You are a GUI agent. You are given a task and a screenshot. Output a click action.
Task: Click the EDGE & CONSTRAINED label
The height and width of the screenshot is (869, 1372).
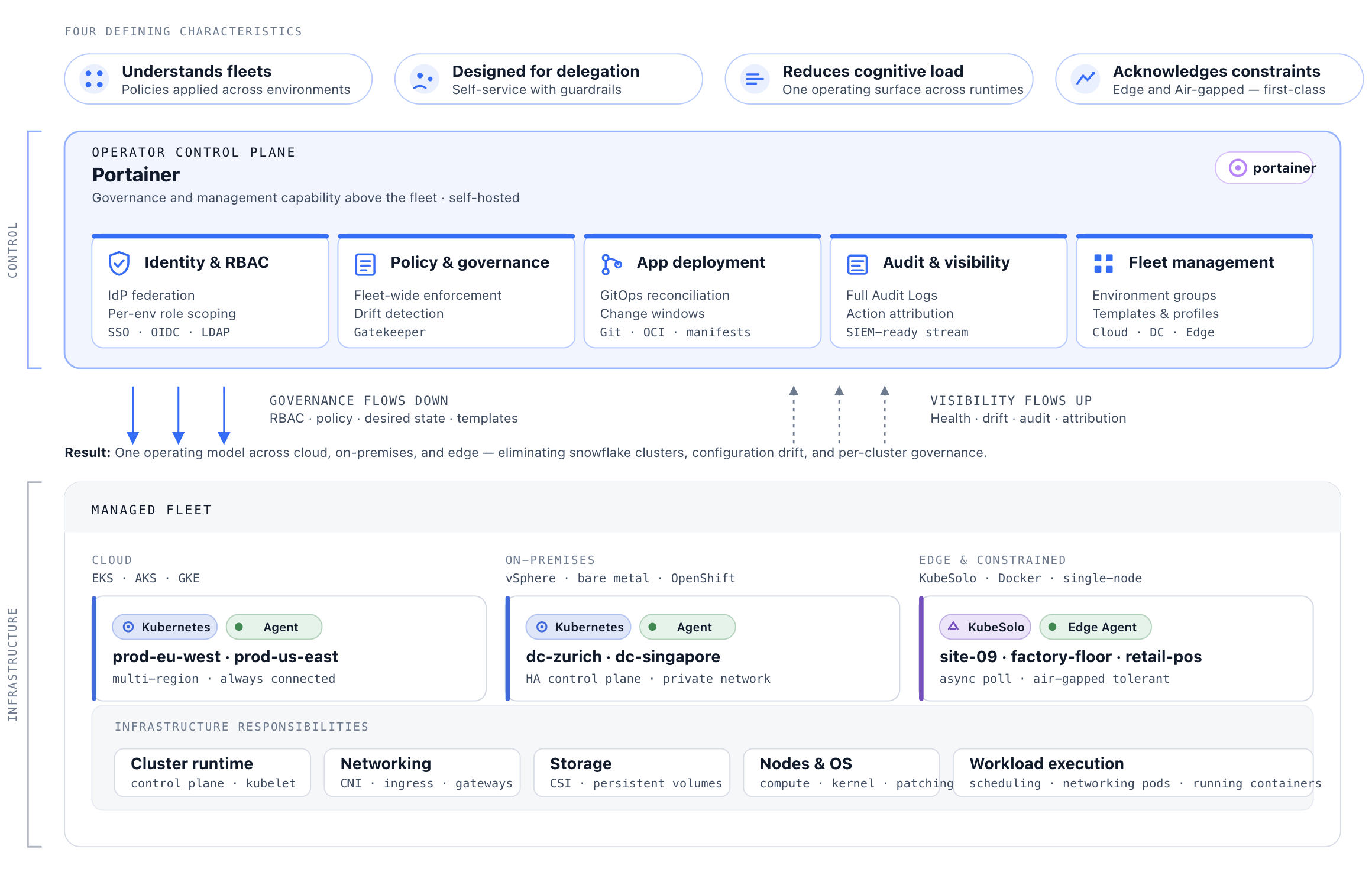tap(992, 560)
